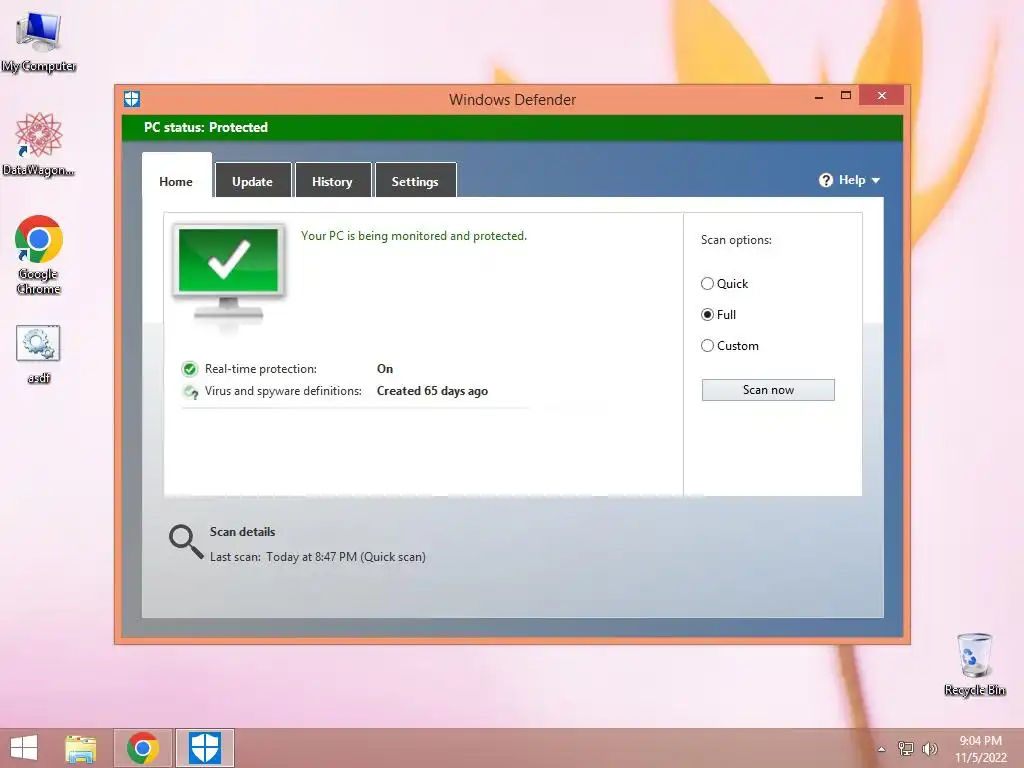
Task: Open File Explorer from the taskbar
Action: [x=81, y=748]
